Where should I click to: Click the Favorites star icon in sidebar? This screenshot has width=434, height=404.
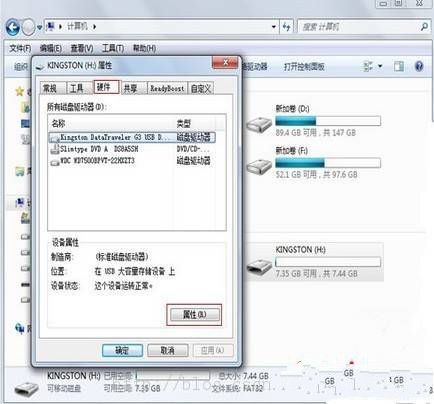click(x=20, y=91)
